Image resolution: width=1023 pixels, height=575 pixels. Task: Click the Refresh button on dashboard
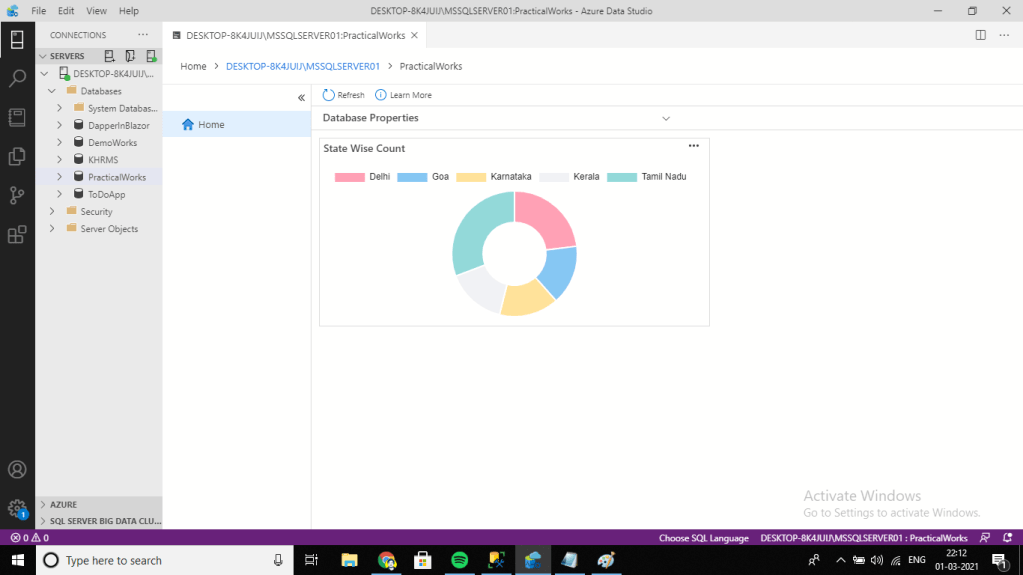343,95
